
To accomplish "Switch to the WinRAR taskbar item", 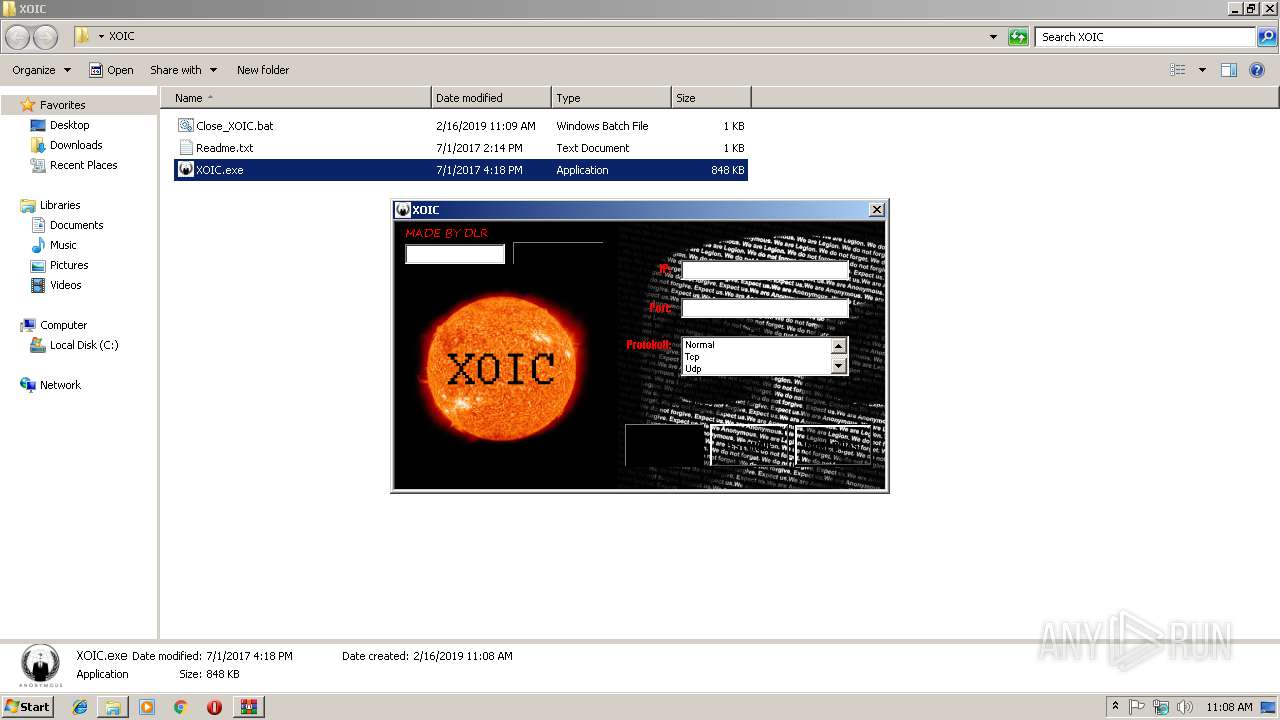I will 248,707.
